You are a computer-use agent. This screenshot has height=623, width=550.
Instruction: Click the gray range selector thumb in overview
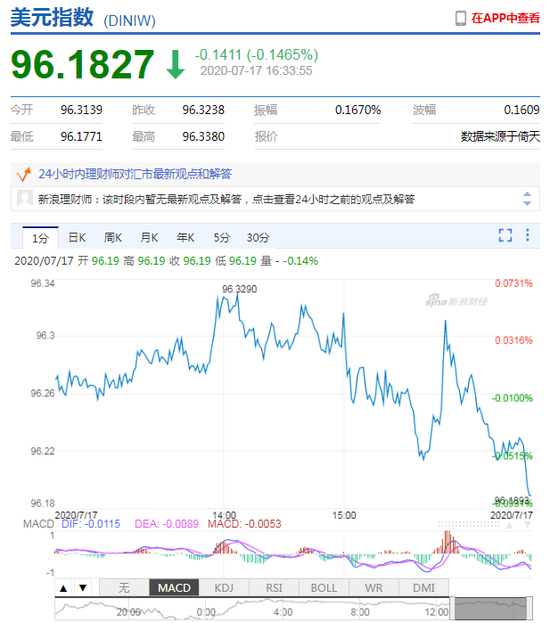tap(490, 608)
